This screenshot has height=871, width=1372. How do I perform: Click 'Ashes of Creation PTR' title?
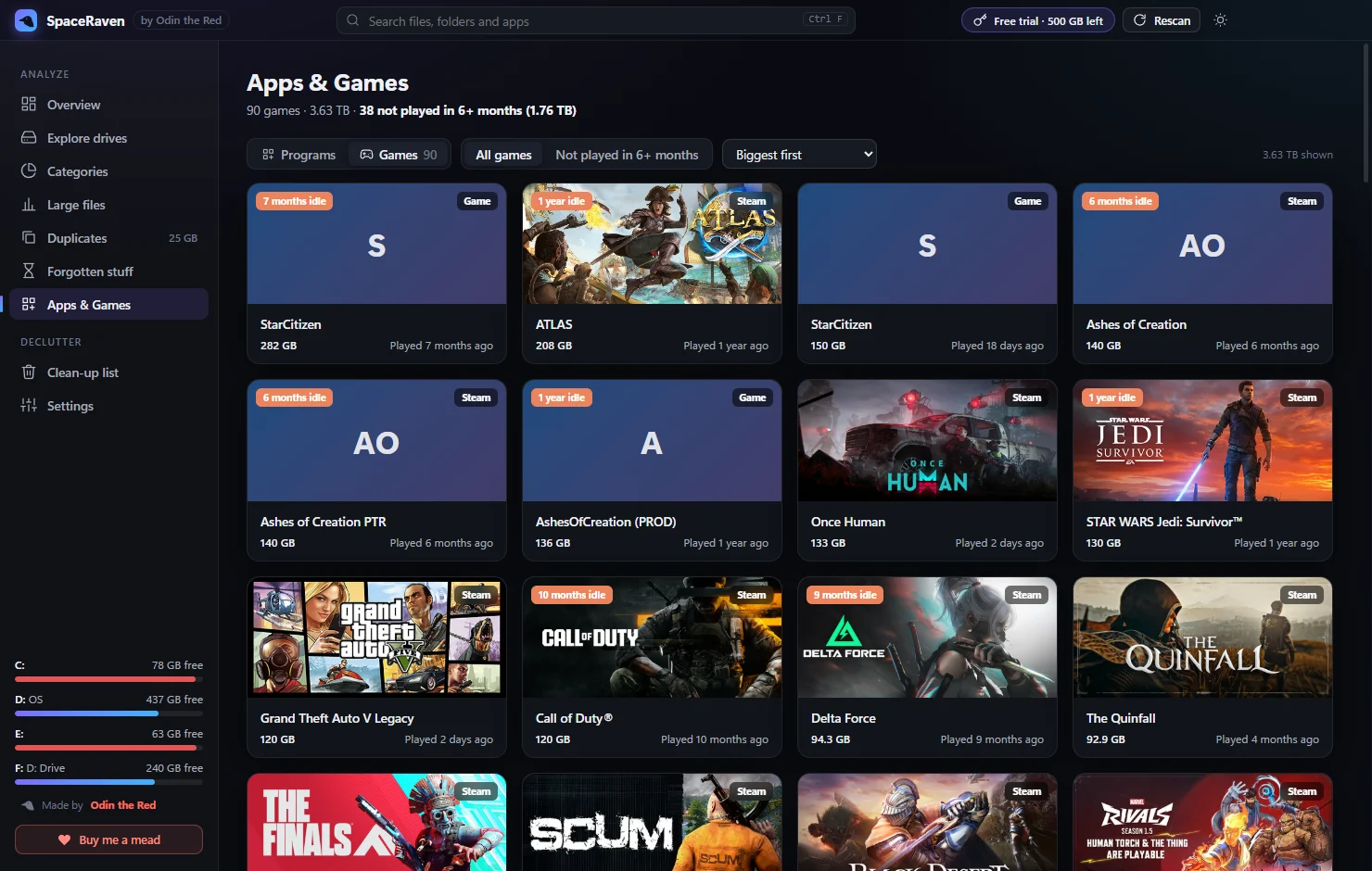click(323, 522)
